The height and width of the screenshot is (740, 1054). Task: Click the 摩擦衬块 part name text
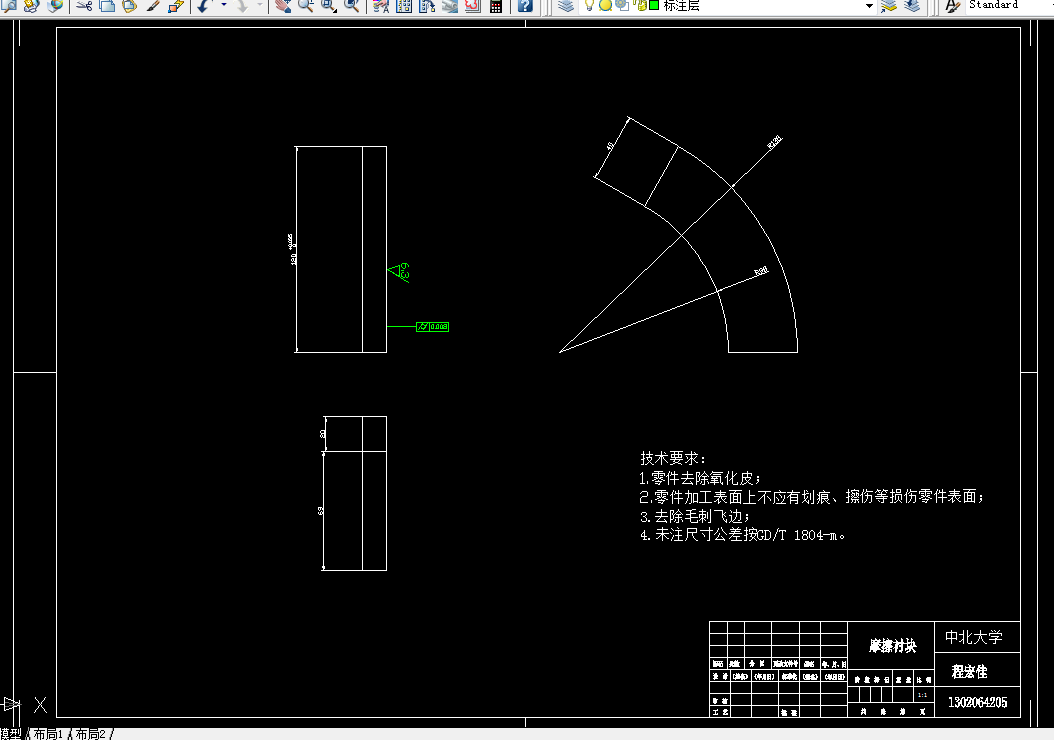pyautogui.click(x=892, y=646)
